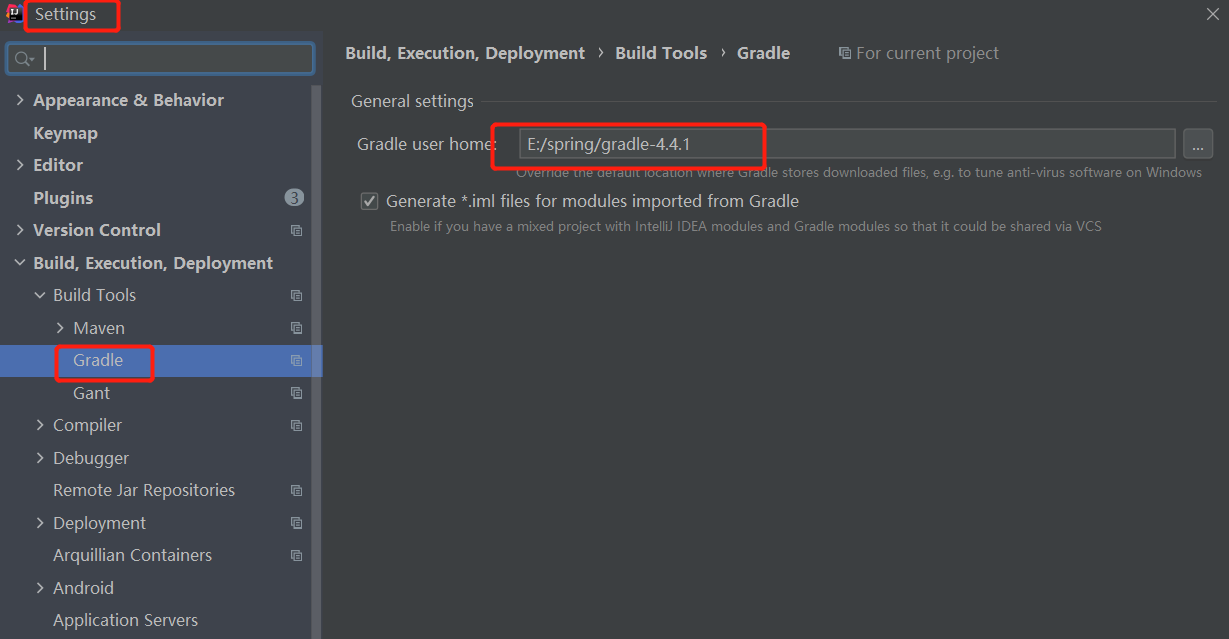The height and width of the screenshot is (639, 1229).
Task: Open the Plugins settings page
Action: point(63,198)
